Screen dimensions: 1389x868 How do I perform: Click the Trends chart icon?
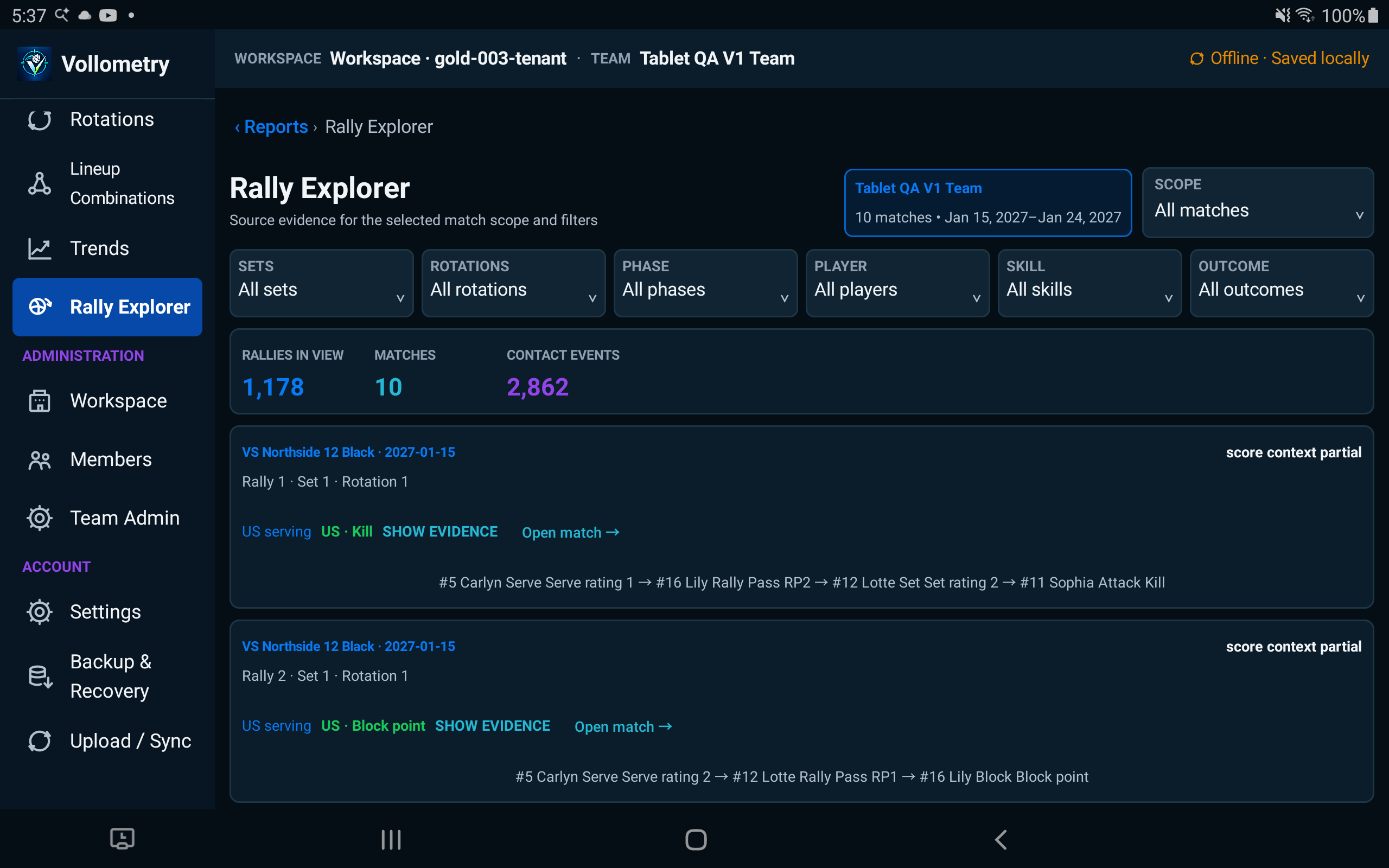tap(40, 248)
